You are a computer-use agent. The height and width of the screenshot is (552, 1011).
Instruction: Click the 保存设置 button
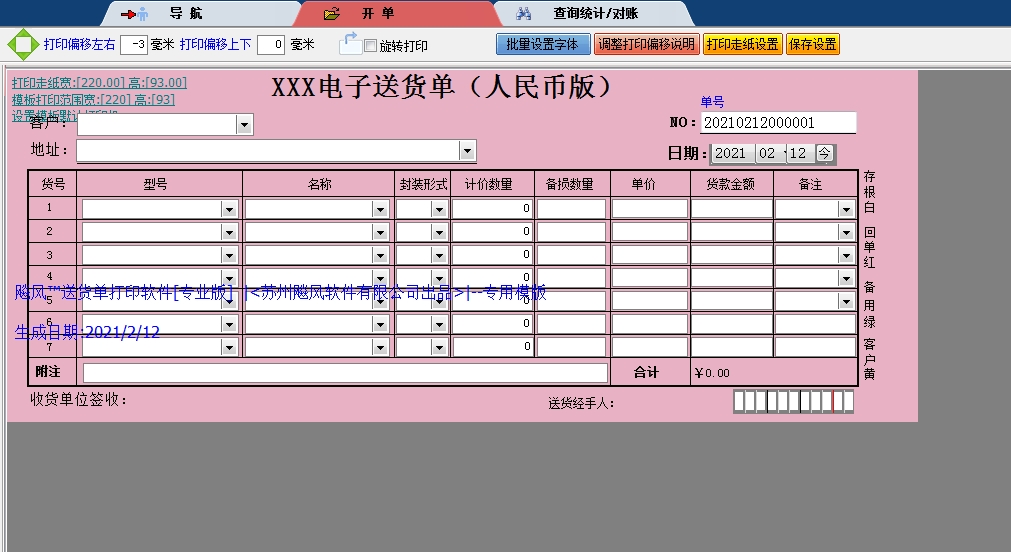(813, 45)
